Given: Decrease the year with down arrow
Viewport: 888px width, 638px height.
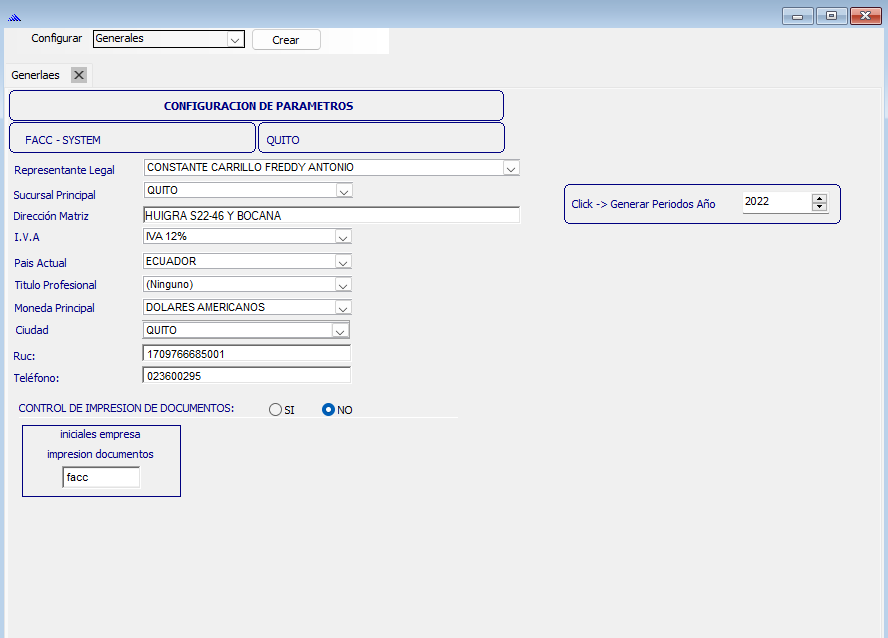Looking at the screenshot, I should [x=820, y=207].
